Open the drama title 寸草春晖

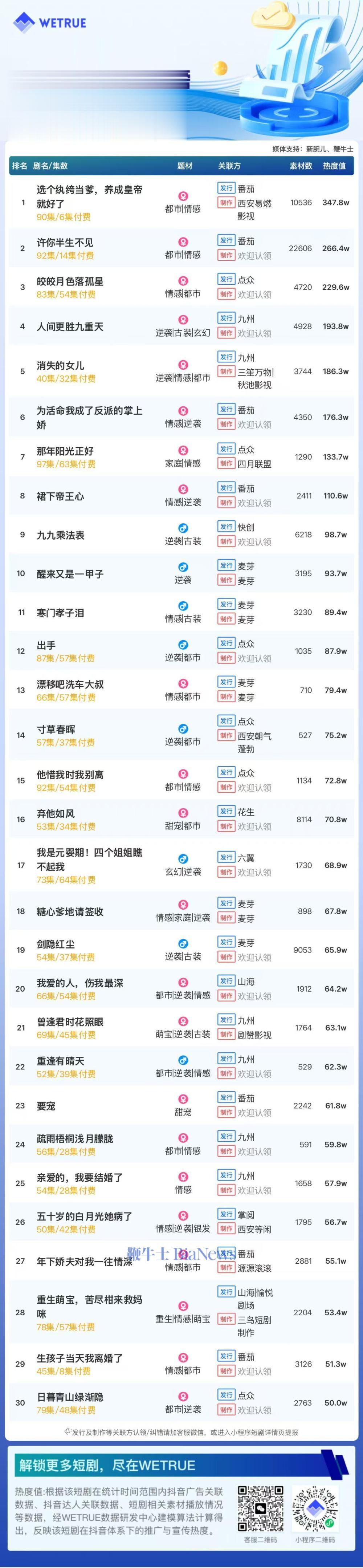click(56, 729)
